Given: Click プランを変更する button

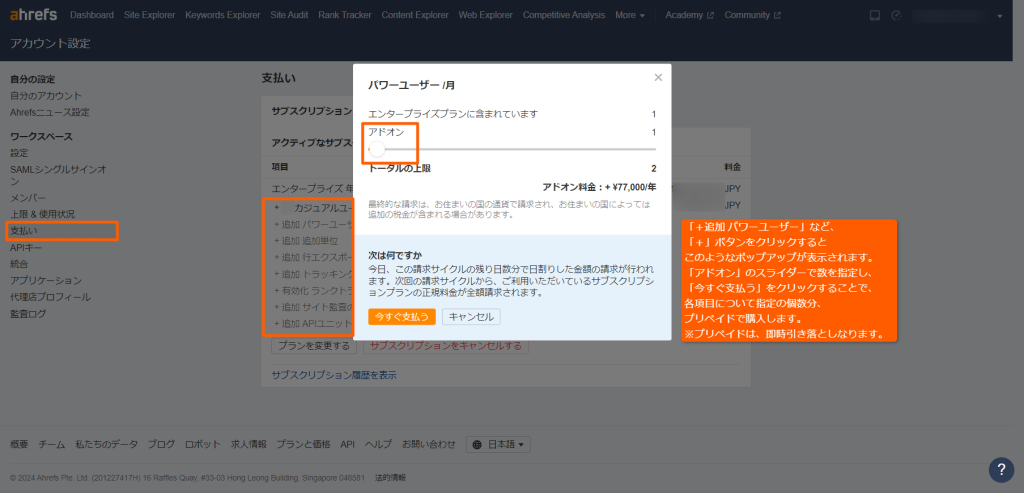Looking at the screenshot, I should pyautogui.click(x=314, y=346).
